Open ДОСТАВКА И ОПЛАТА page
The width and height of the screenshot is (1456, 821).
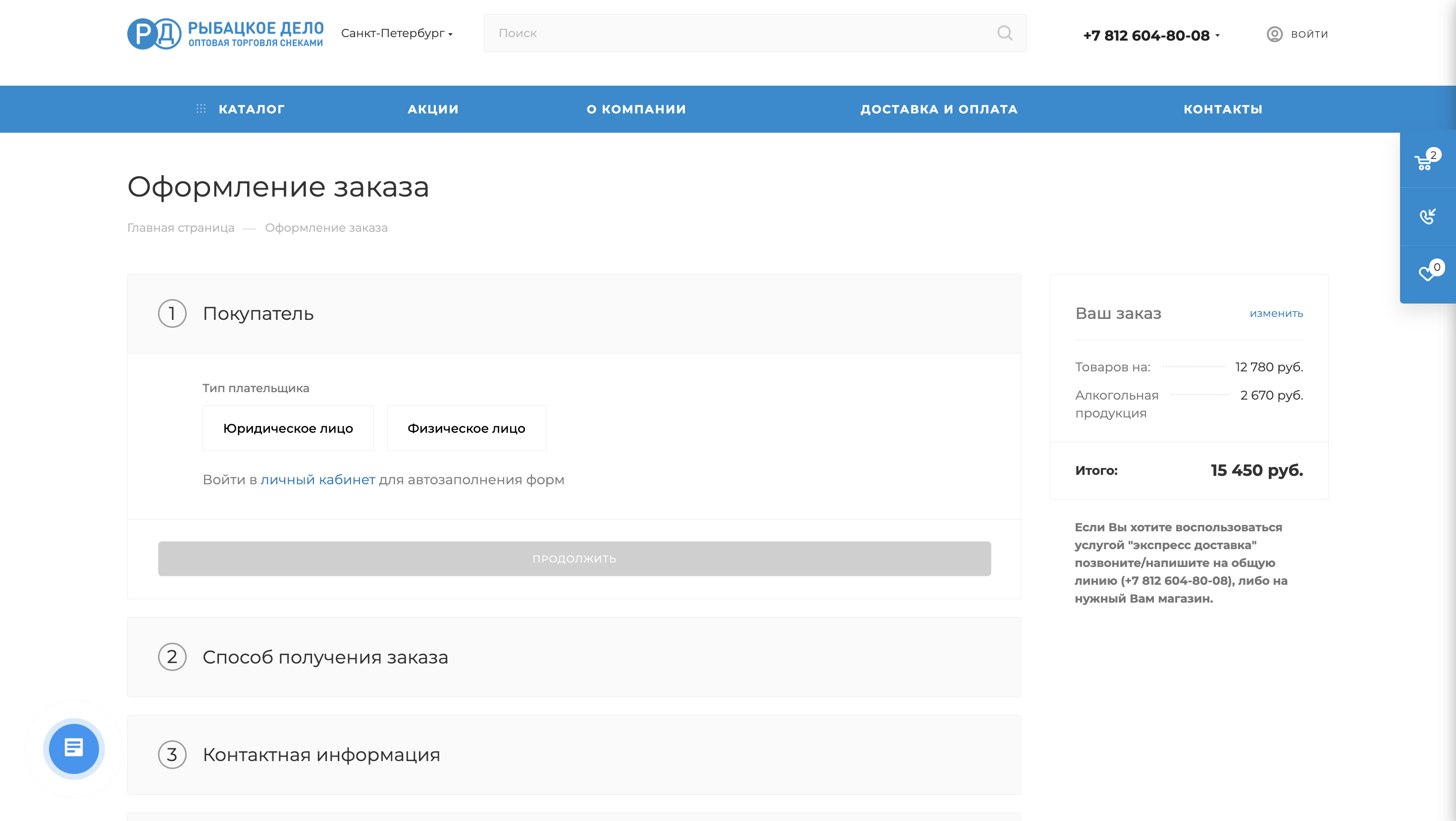(x=939, y=108)
